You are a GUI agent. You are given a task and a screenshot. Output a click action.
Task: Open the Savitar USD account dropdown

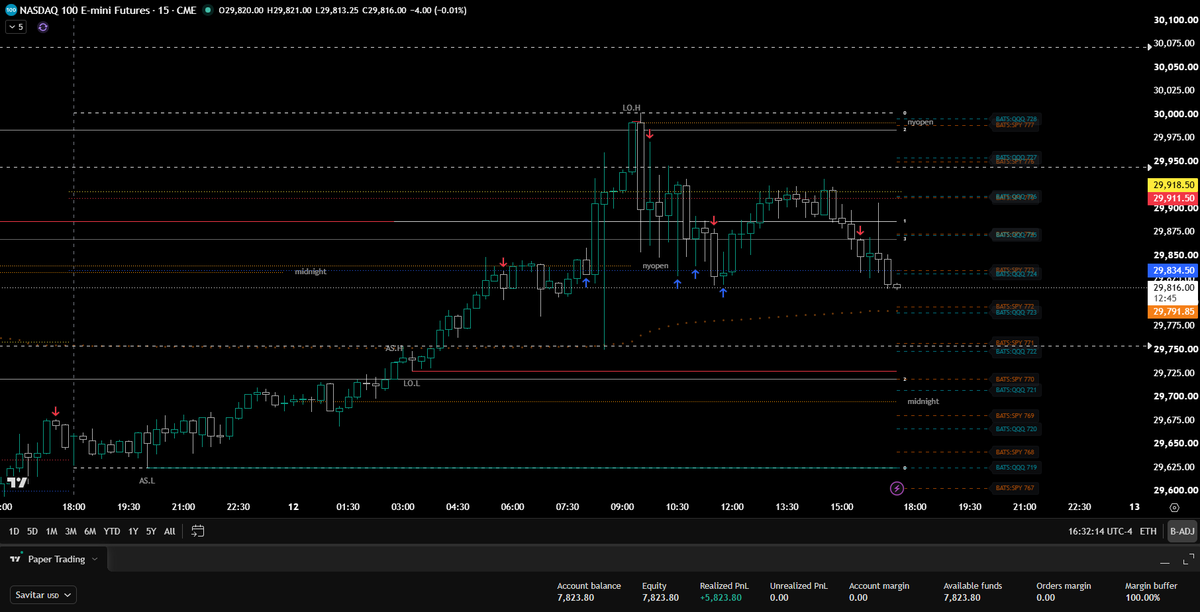[44, 595]
